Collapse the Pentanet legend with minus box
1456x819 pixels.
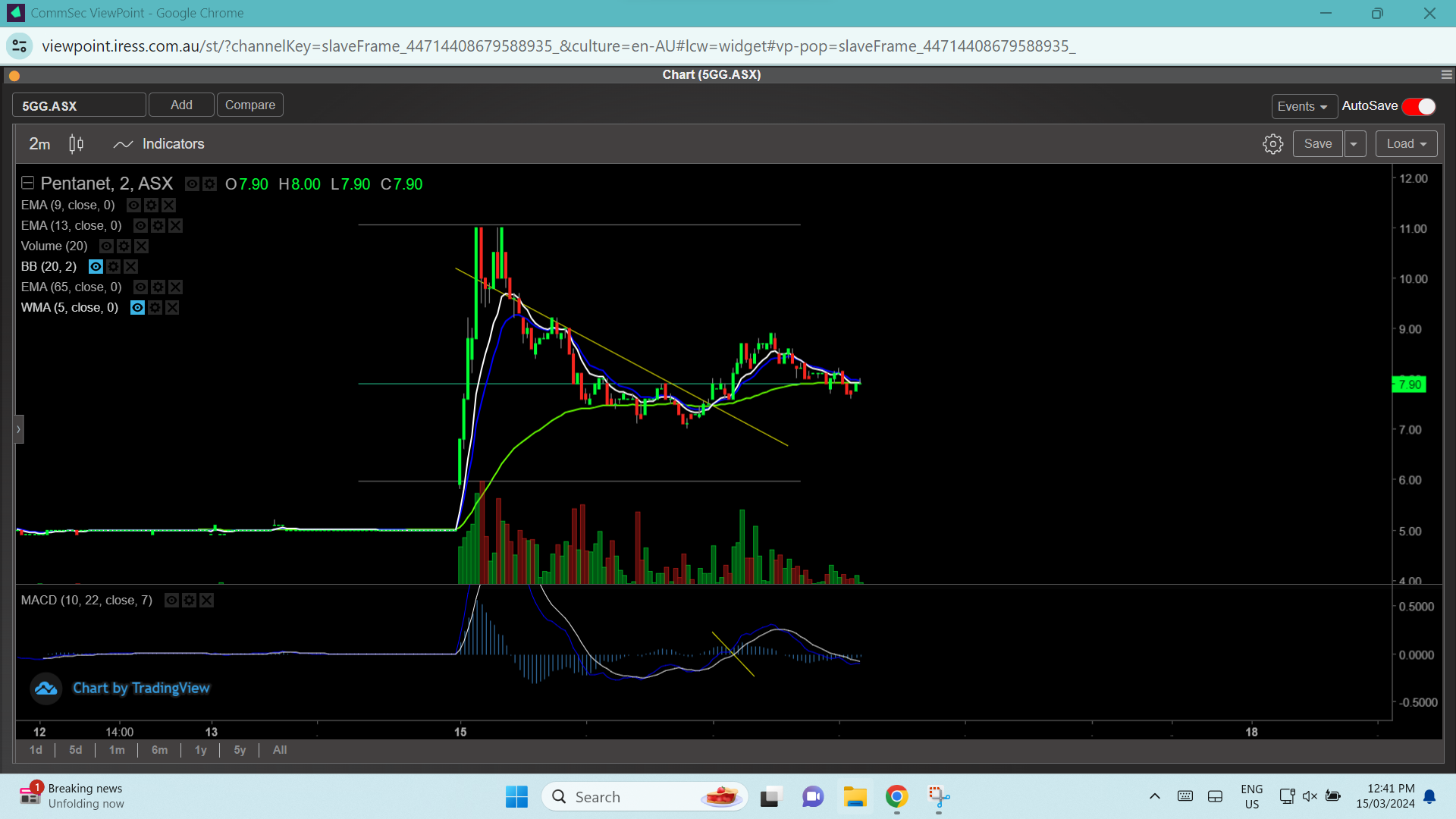click(x=28, y=183)
